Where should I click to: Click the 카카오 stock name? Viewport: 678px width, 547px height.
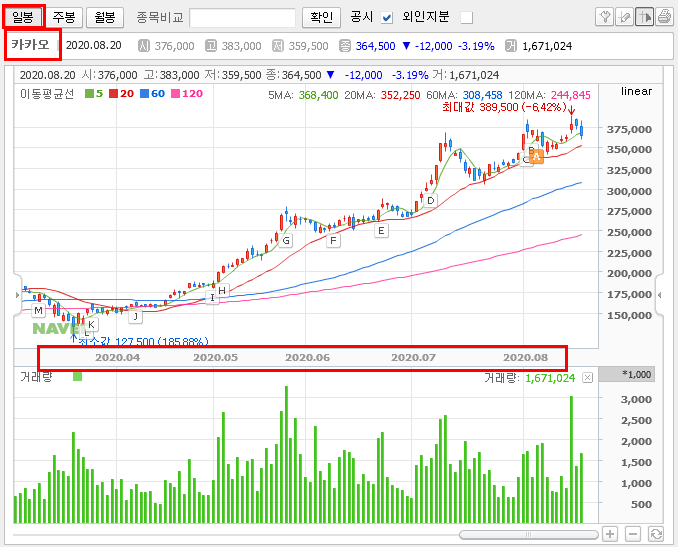point(30,45)
